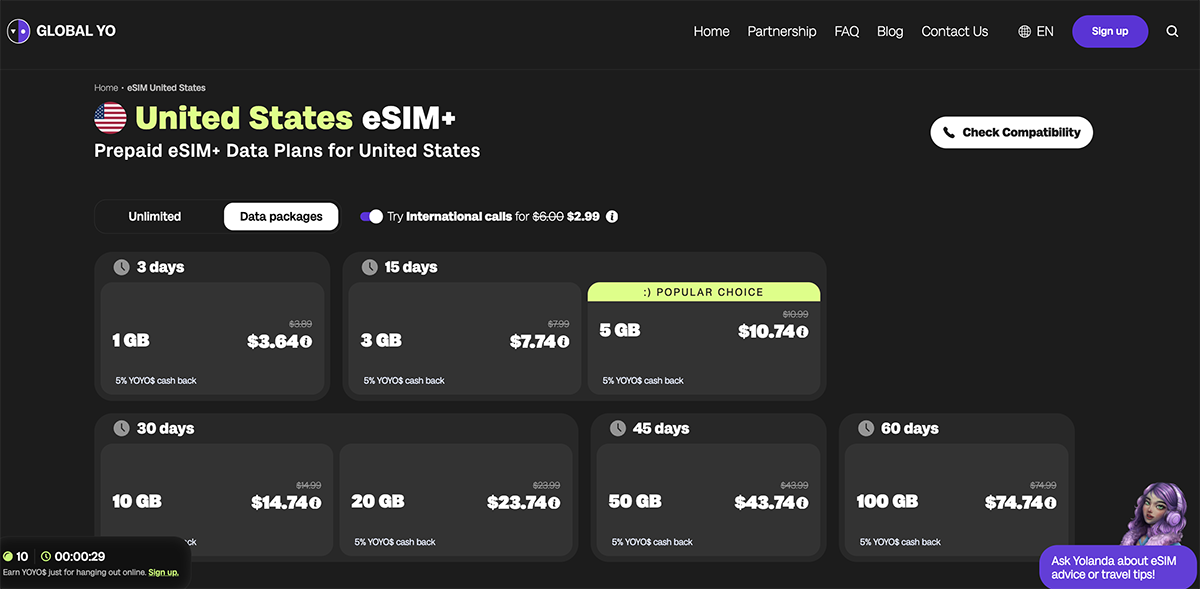This screenshot has width=1200, height=589.
Task: Click info icon next to $23.74 price
Action: [x=554, y=503]
